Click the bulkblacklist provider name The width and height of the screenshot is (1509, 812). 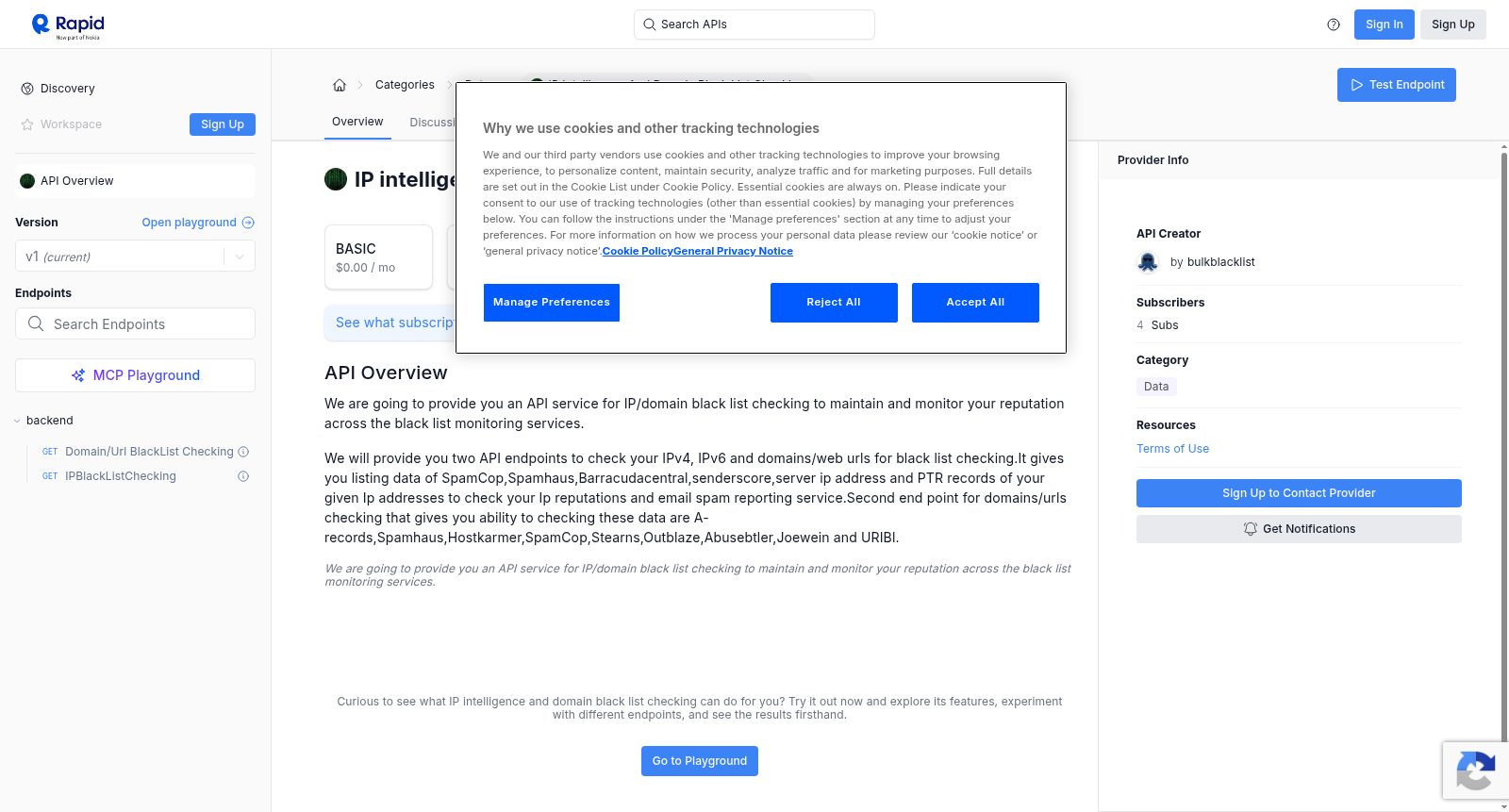(x=1220, y=262)
